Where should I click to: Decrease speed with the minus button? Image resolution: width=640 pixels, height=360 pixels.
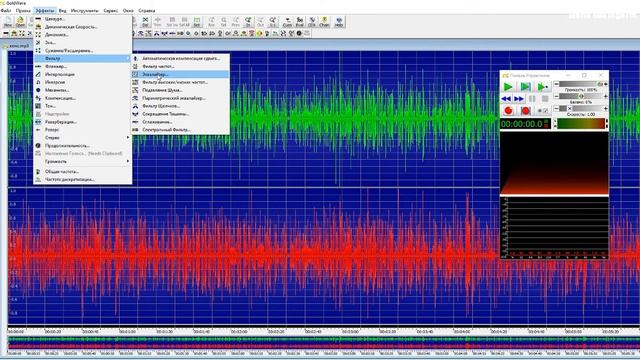pyautogui.click(x=556, y=109)
